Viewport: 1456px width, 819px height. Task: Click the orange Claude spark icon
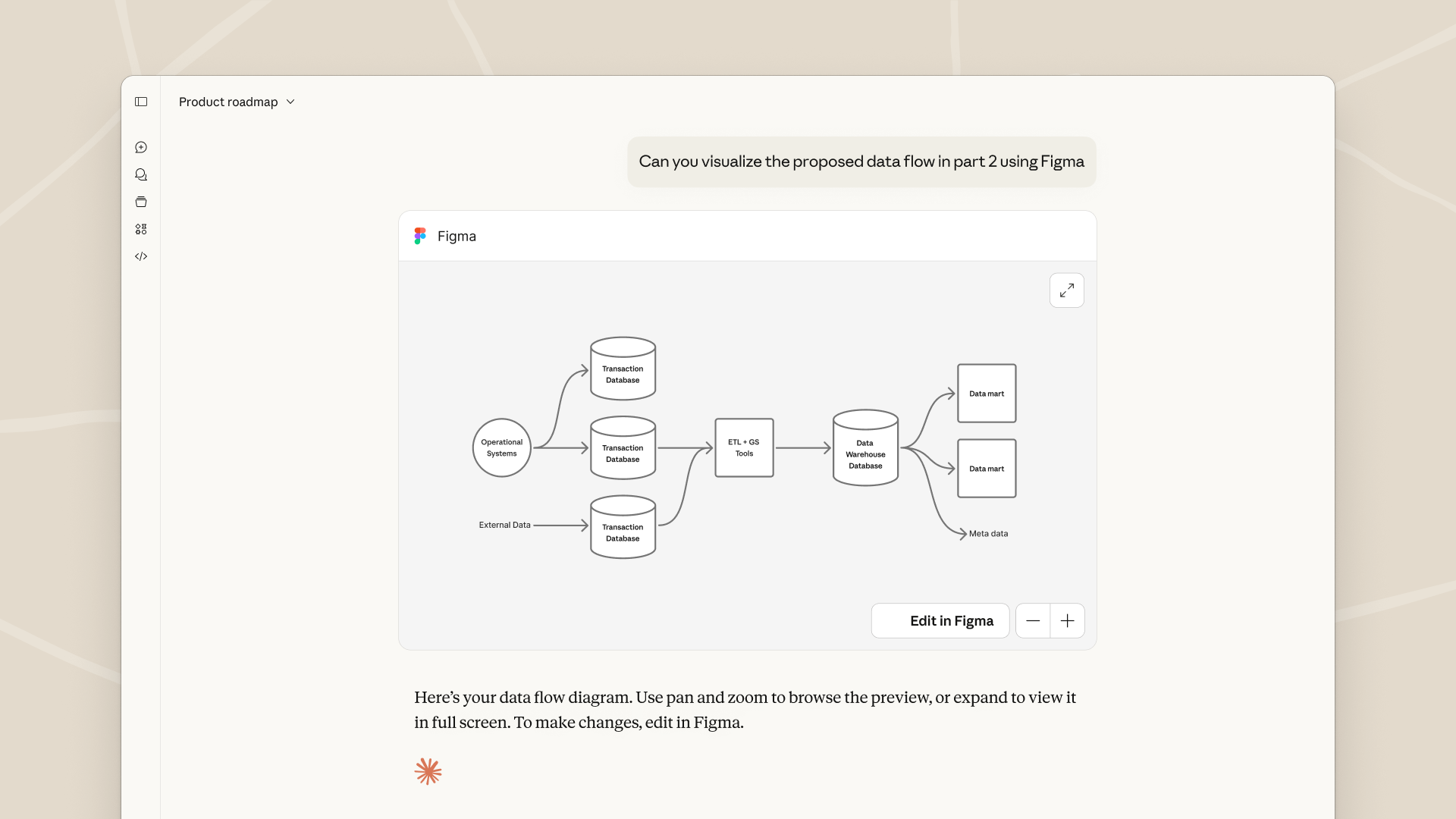[x=428, y=771]
